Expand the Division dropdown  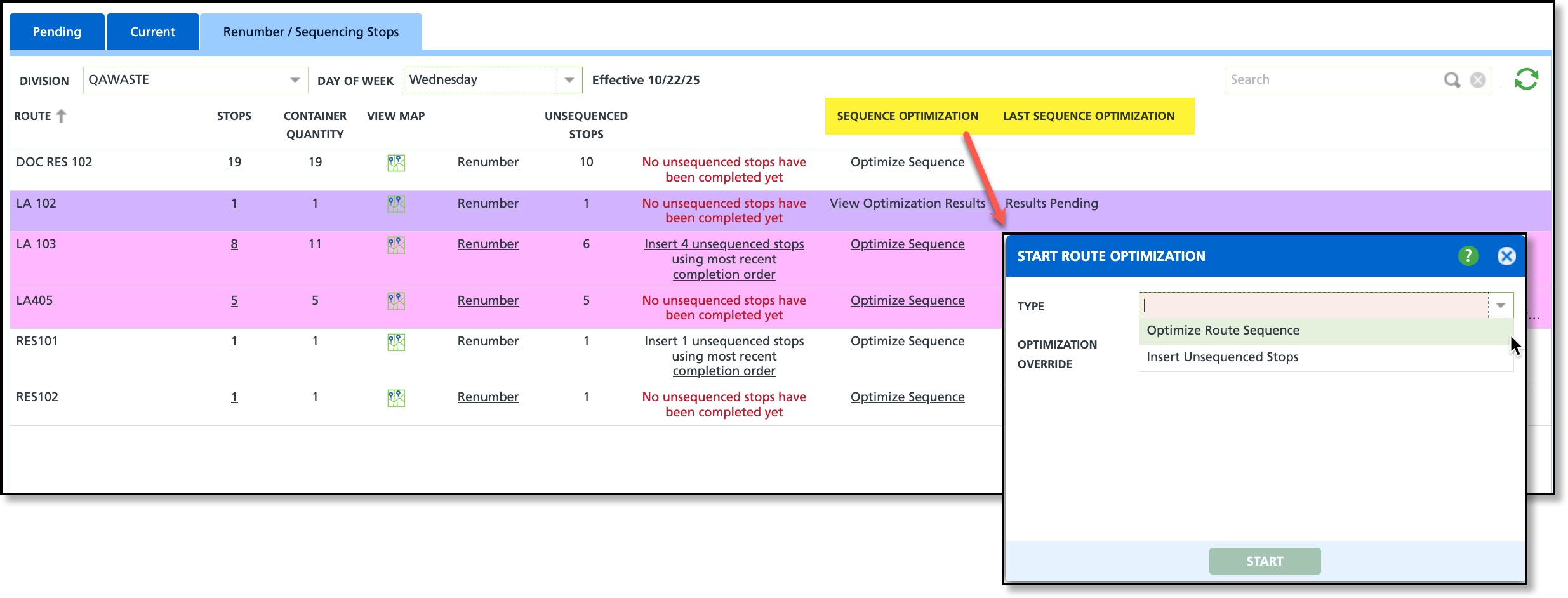click(295, 80)
